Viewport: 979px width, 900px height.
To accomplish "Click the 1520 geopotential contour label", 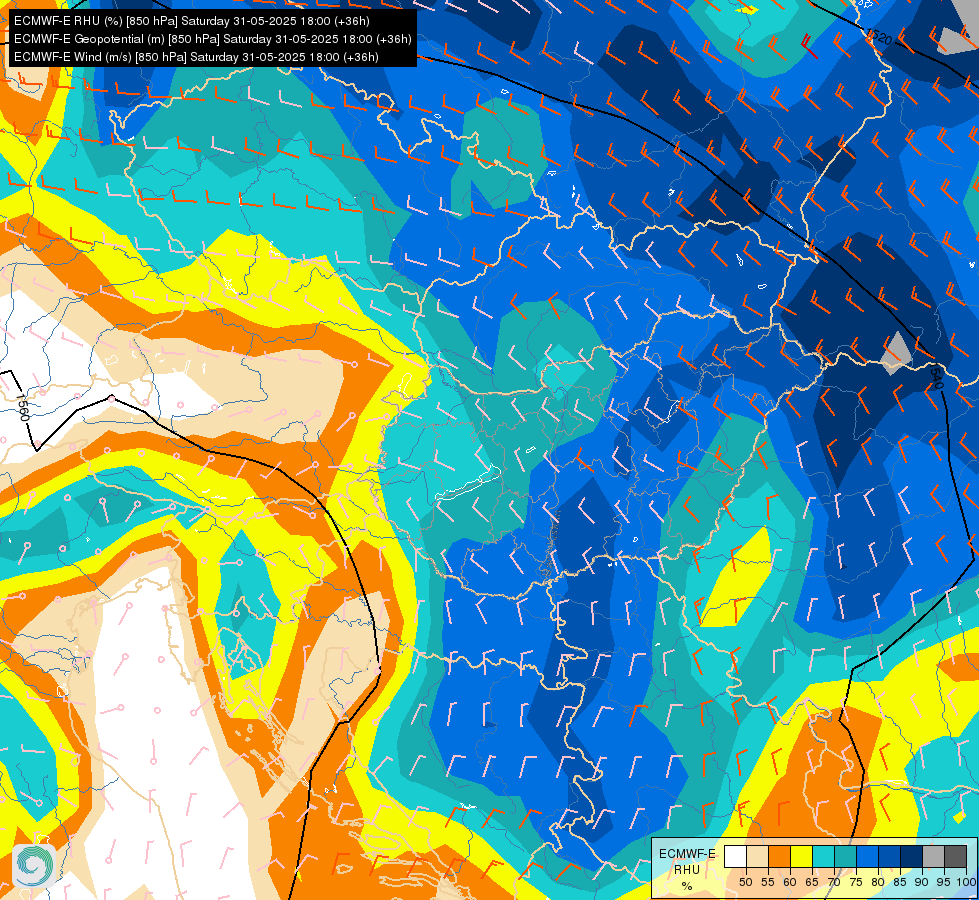I will (879, 37).
